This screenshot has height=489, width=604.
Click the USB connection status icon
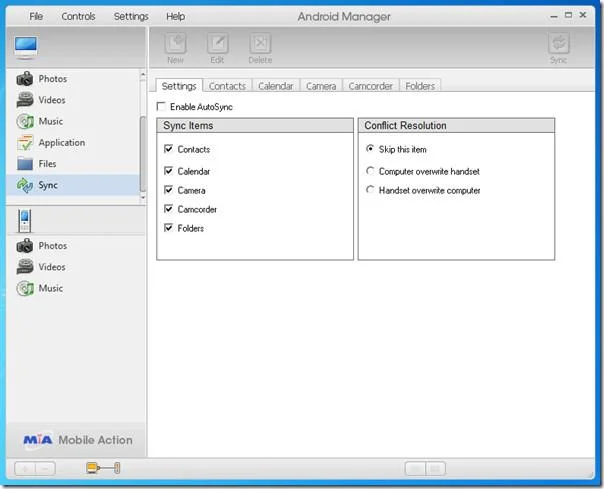pyautogui.click(x=103, y=468)
